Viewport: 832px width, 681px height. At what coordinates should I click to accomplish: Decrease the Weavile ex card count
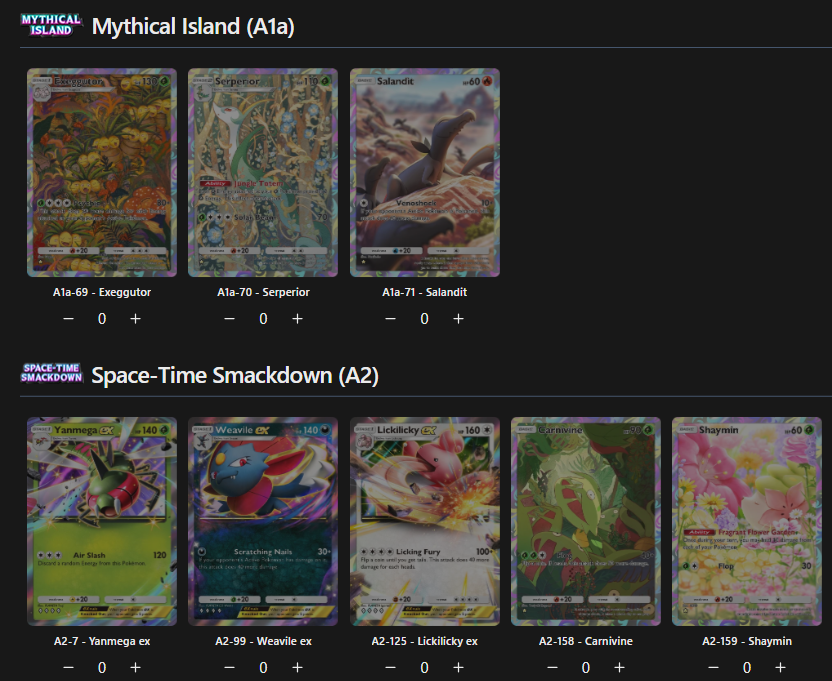pos(229,667)
